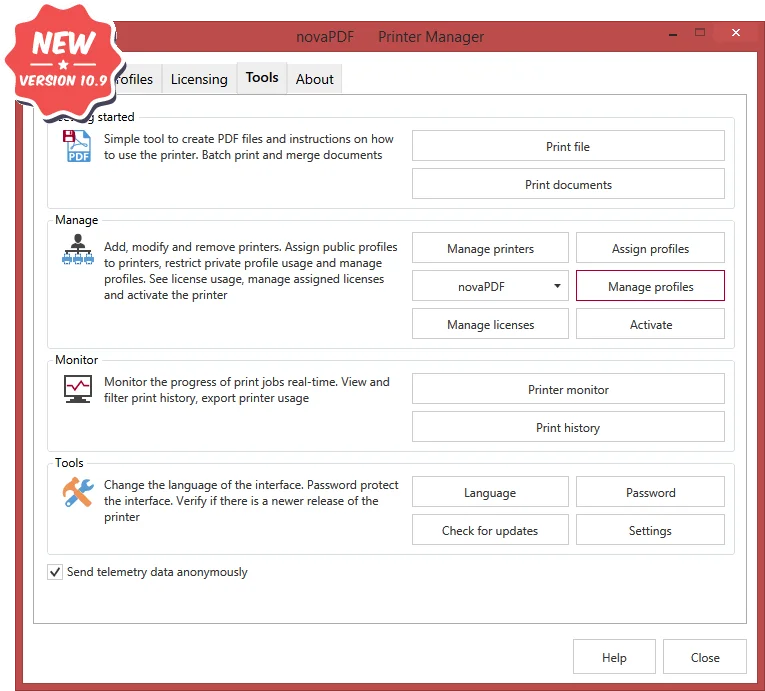Click the text 'filter print history, export printer usage'

tap(206, 398)
